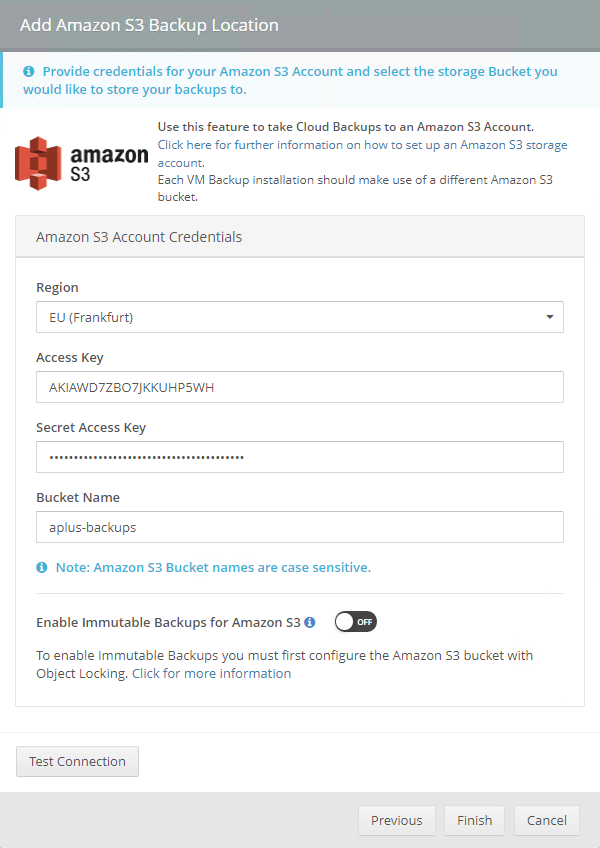The image size is (600, 848).
Task: Go back using the Previous button
Action: [397, 820]
